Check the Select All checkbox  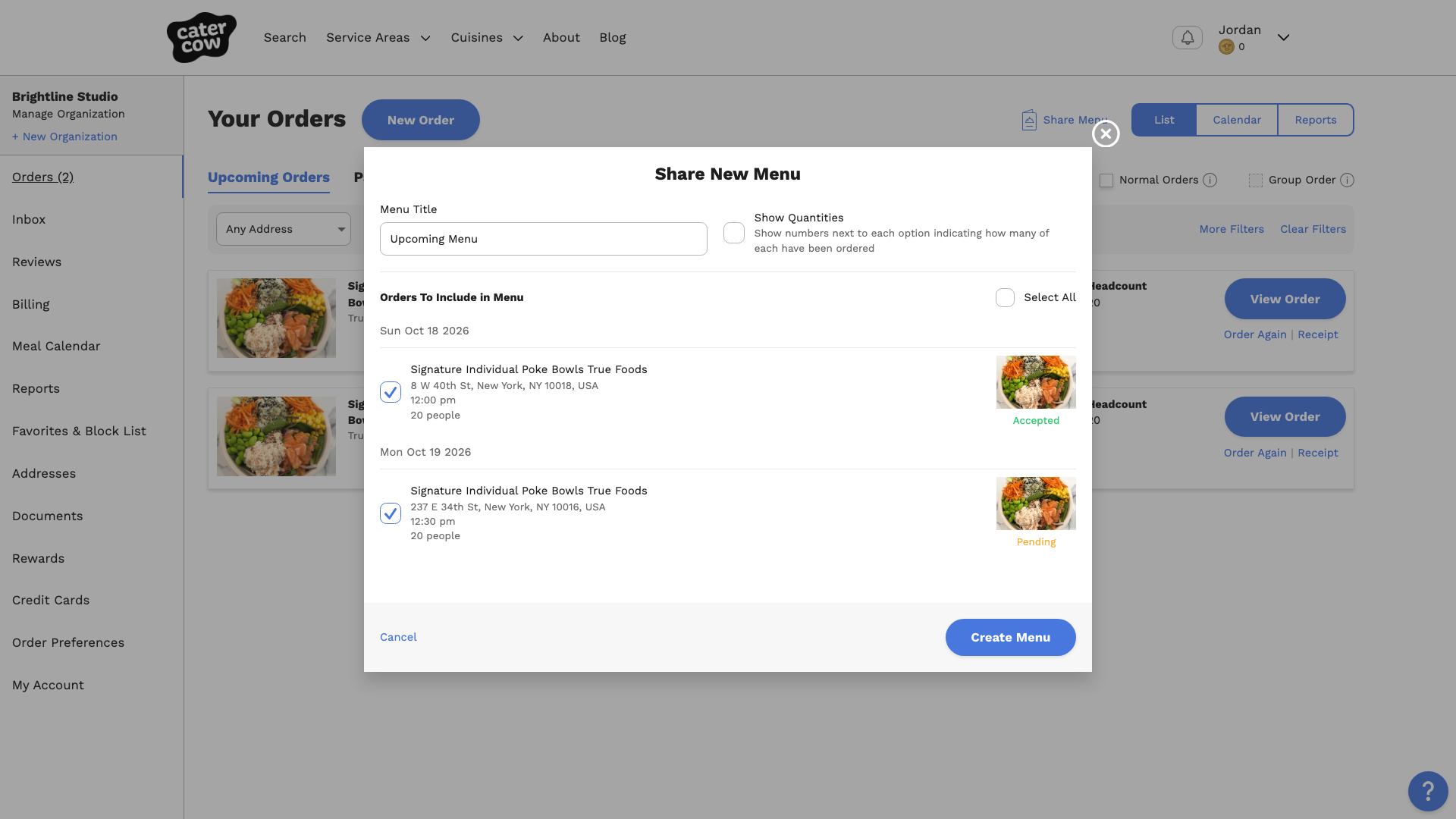(x=1005, y=298)
